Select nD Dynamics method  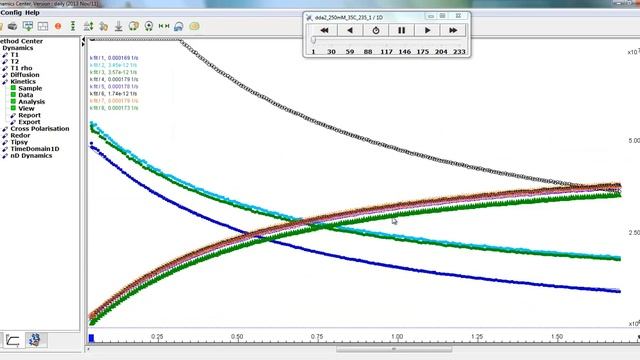31,156
